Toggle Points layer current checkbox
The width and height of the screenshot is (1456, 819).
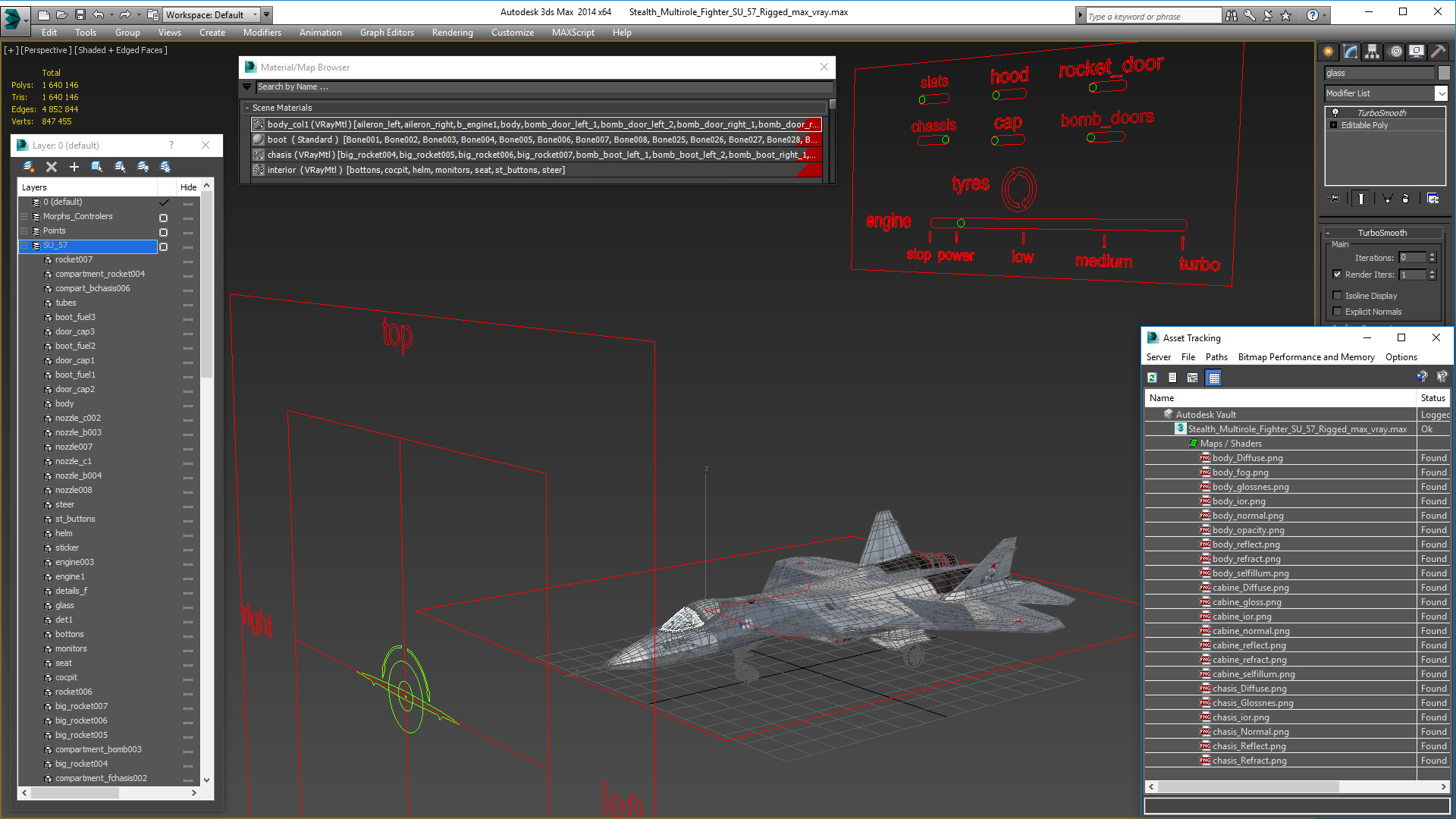[163, 232]
